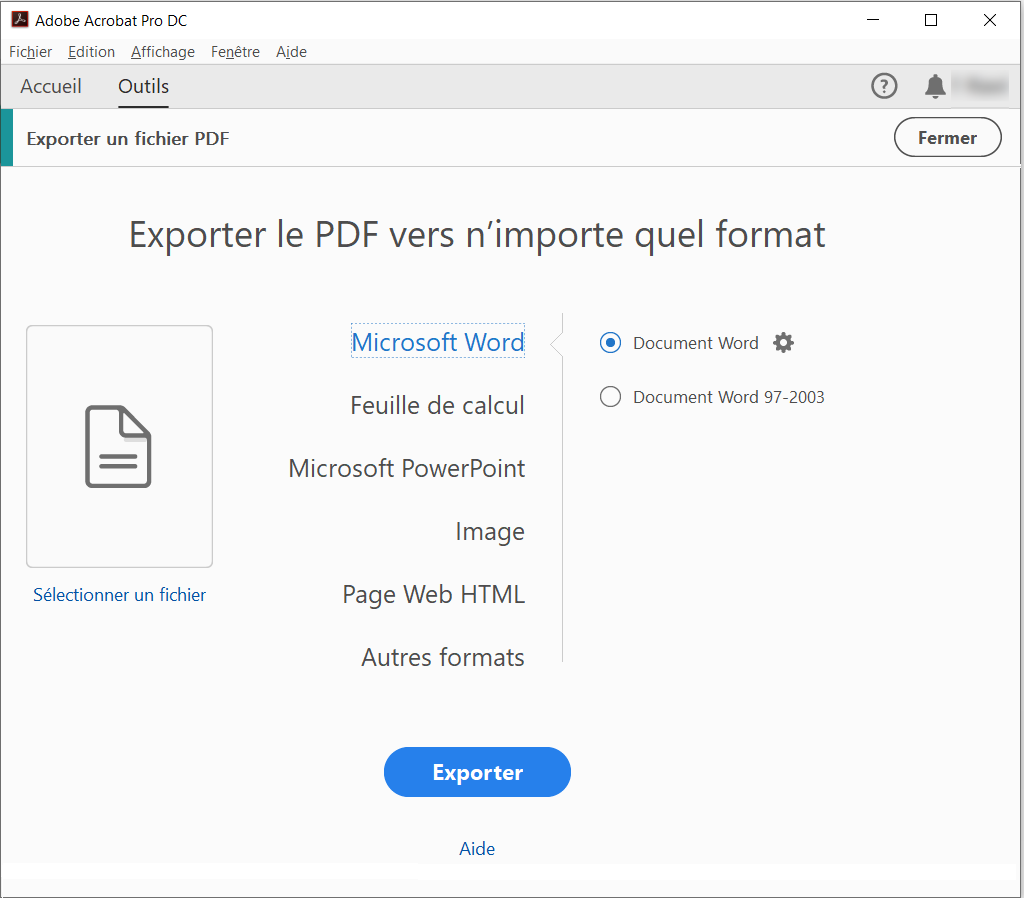
Task: Click the help question mark icon
Action: tap(884, 86)
